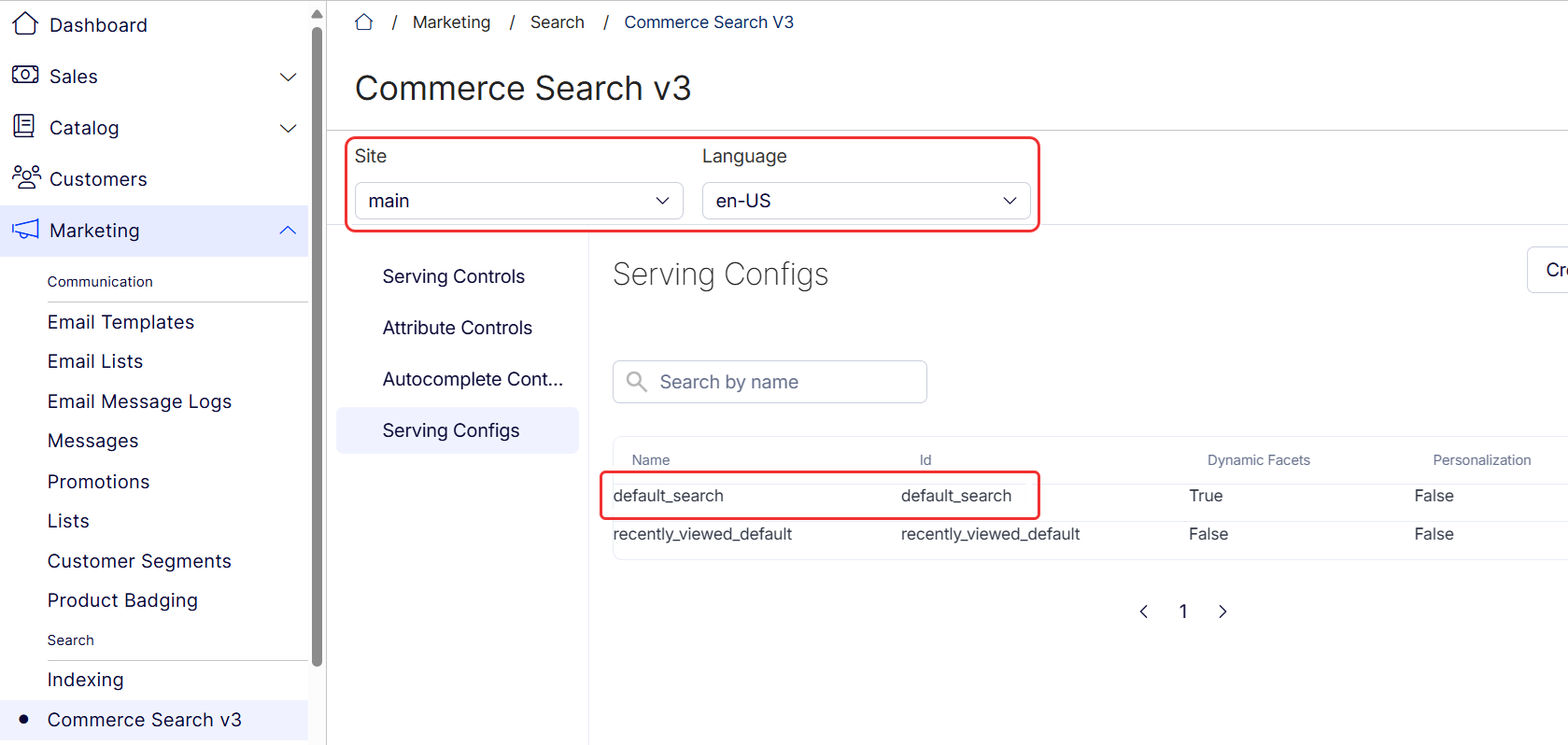This screenshot has height=745, width=1568.
Task: Click the Sales money icon
Action: tap(25, 75)
